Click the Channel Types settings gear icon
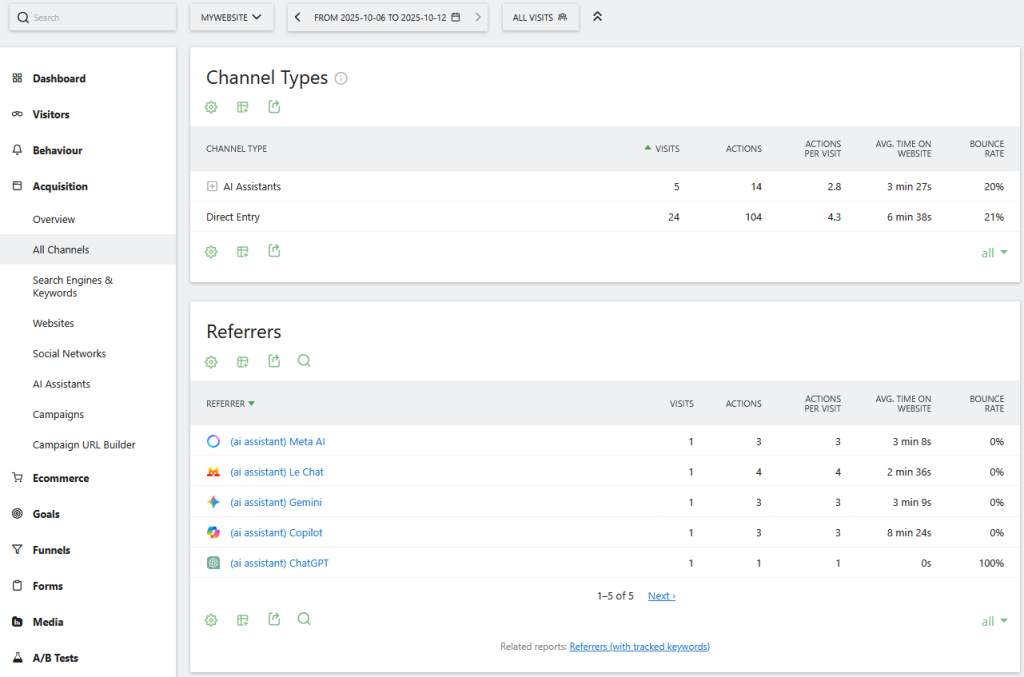This screenshot has width=1024, height=677. (211, 108)
